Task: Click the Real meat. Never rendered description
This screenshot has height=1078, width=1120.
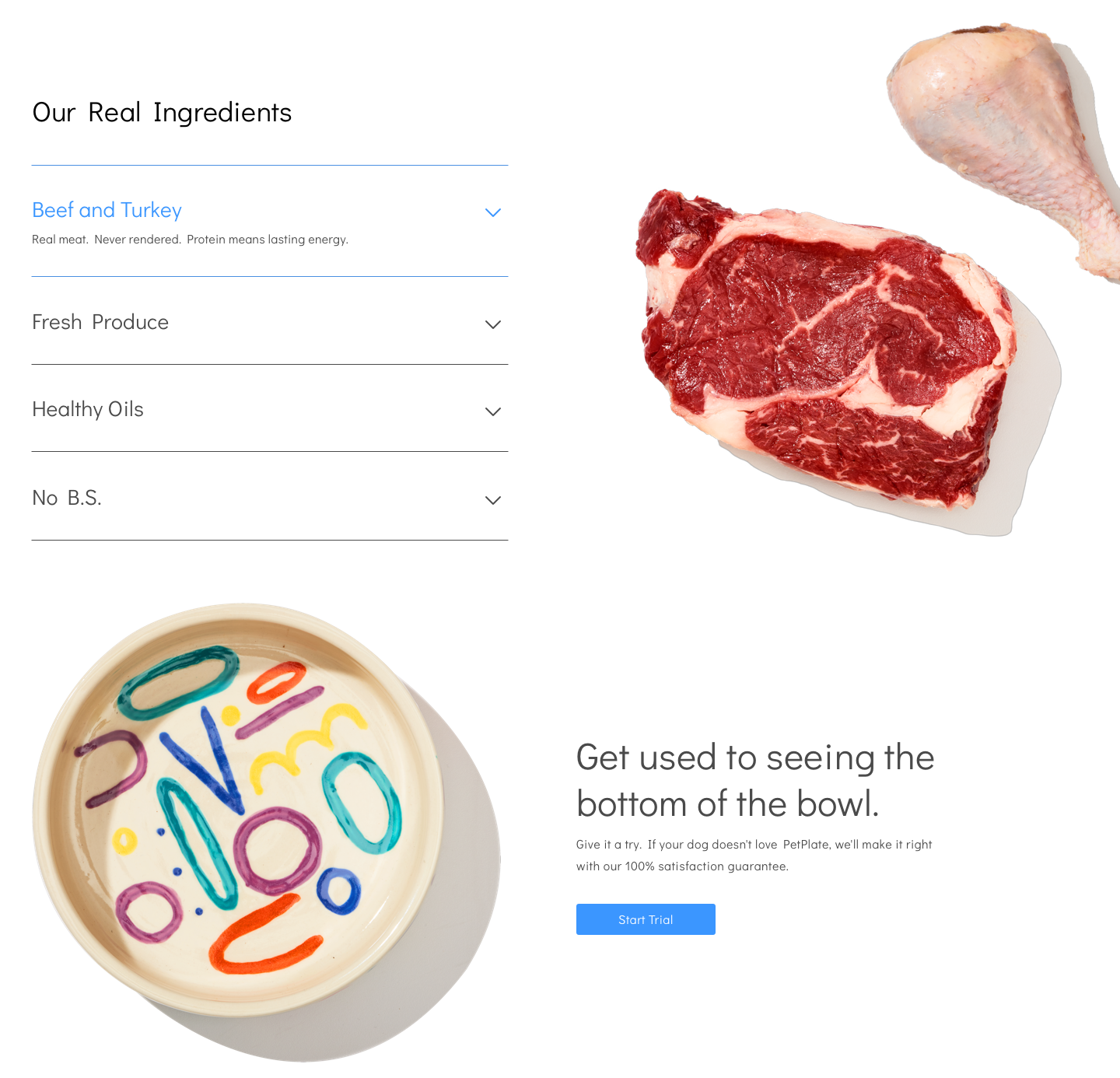Action: 190,240
